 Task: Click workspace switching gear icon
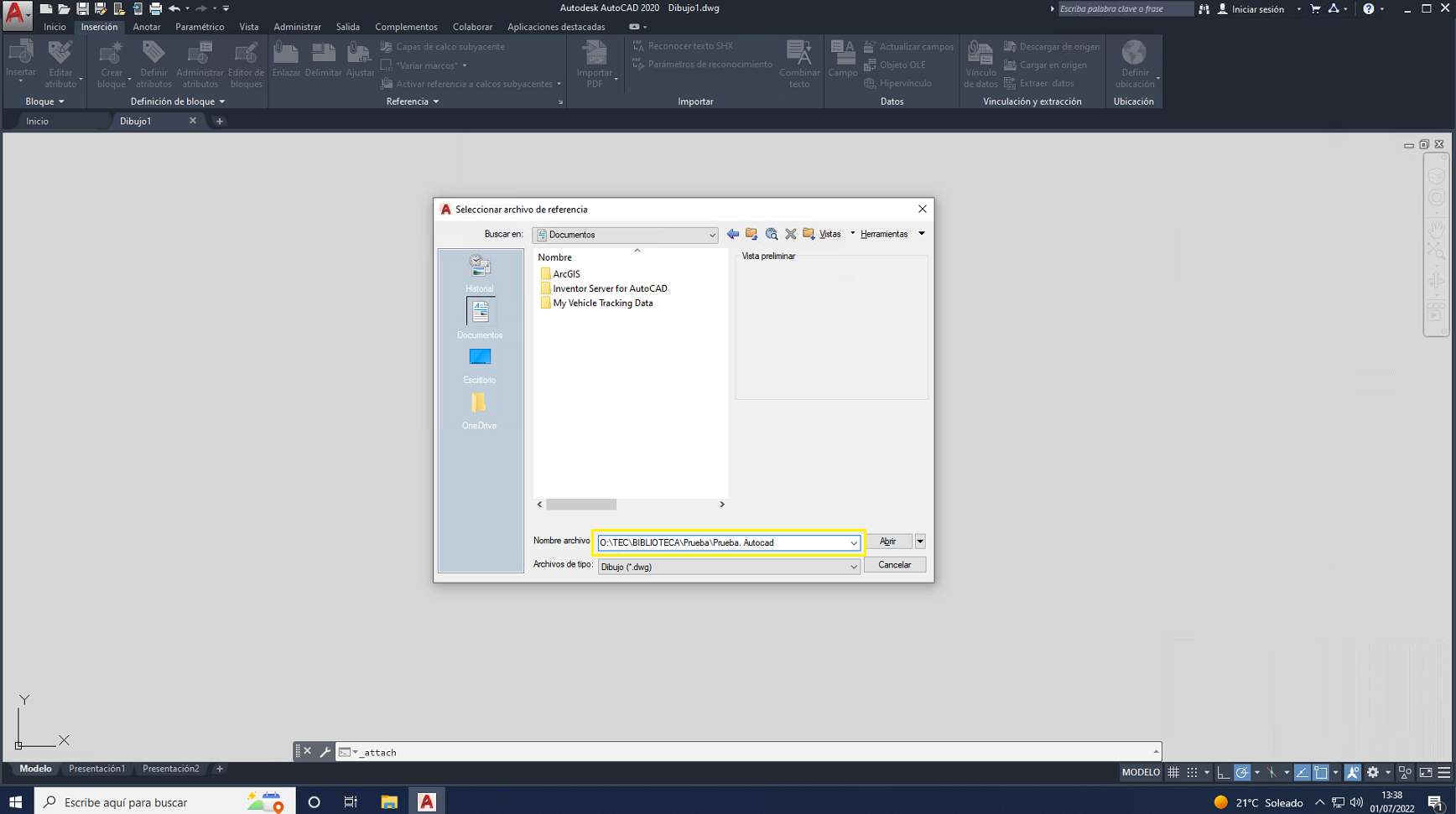pyautogui.click(x=1373, y=772)
